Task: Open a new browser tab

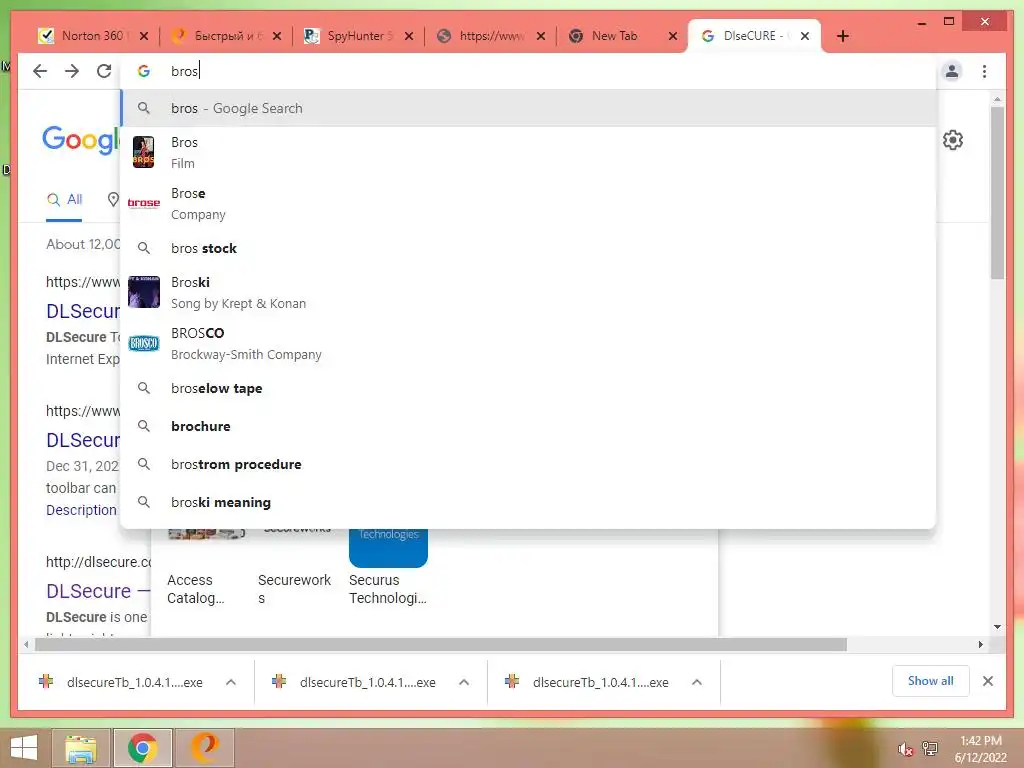Action: click(842, 36)
